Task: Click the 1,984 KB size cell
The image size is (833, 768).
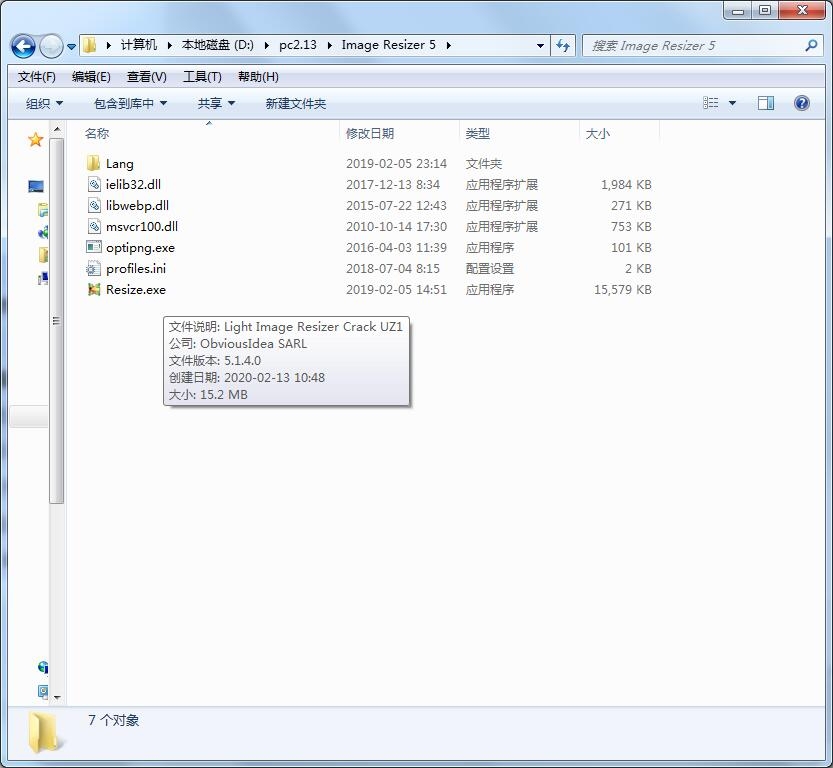Action: pos(626,185)
